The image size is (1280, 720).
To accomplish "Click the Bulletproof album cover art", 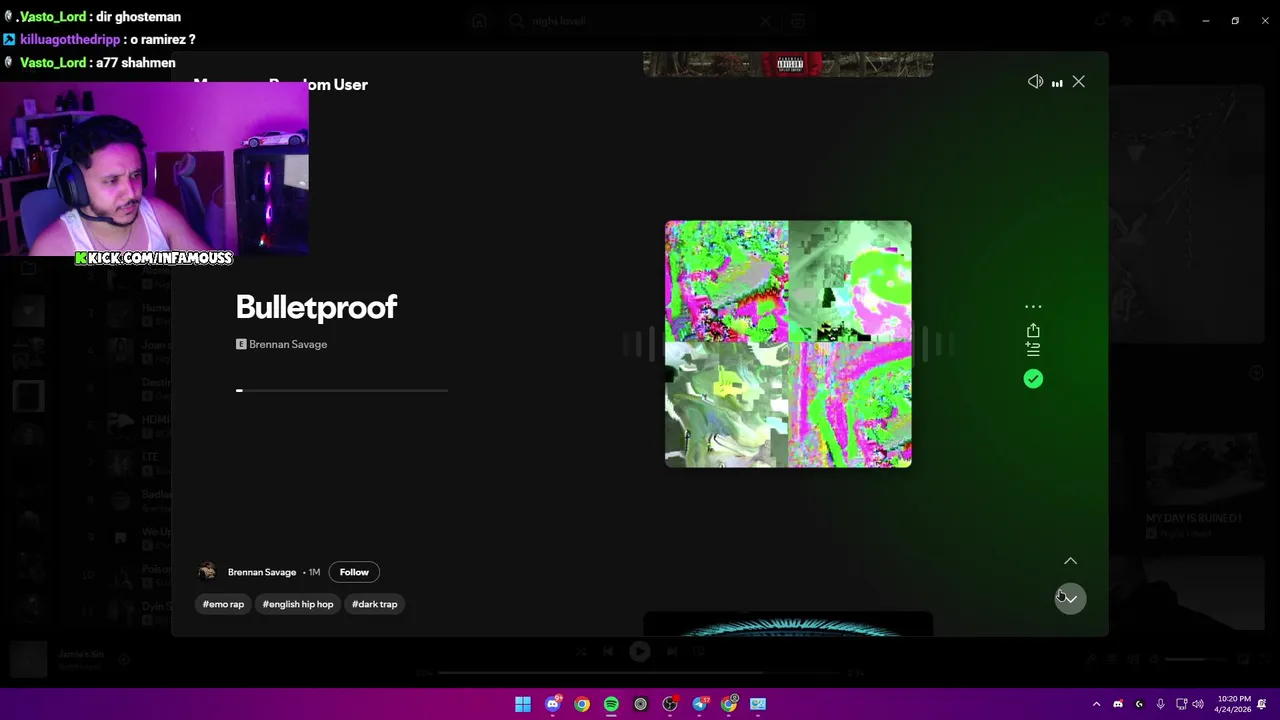I will (788, 344).
